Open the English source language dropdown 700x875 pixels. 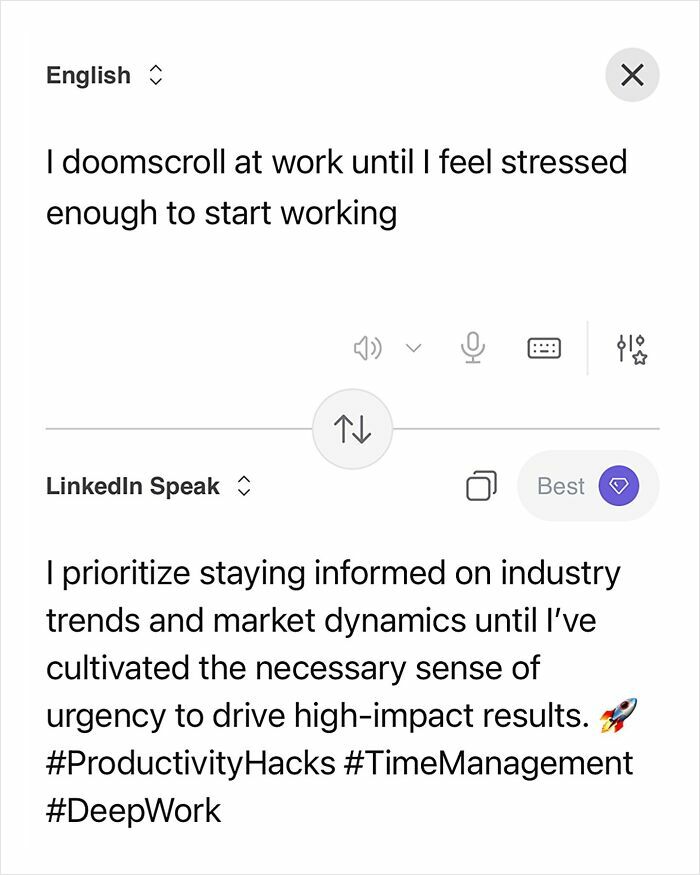105,75
